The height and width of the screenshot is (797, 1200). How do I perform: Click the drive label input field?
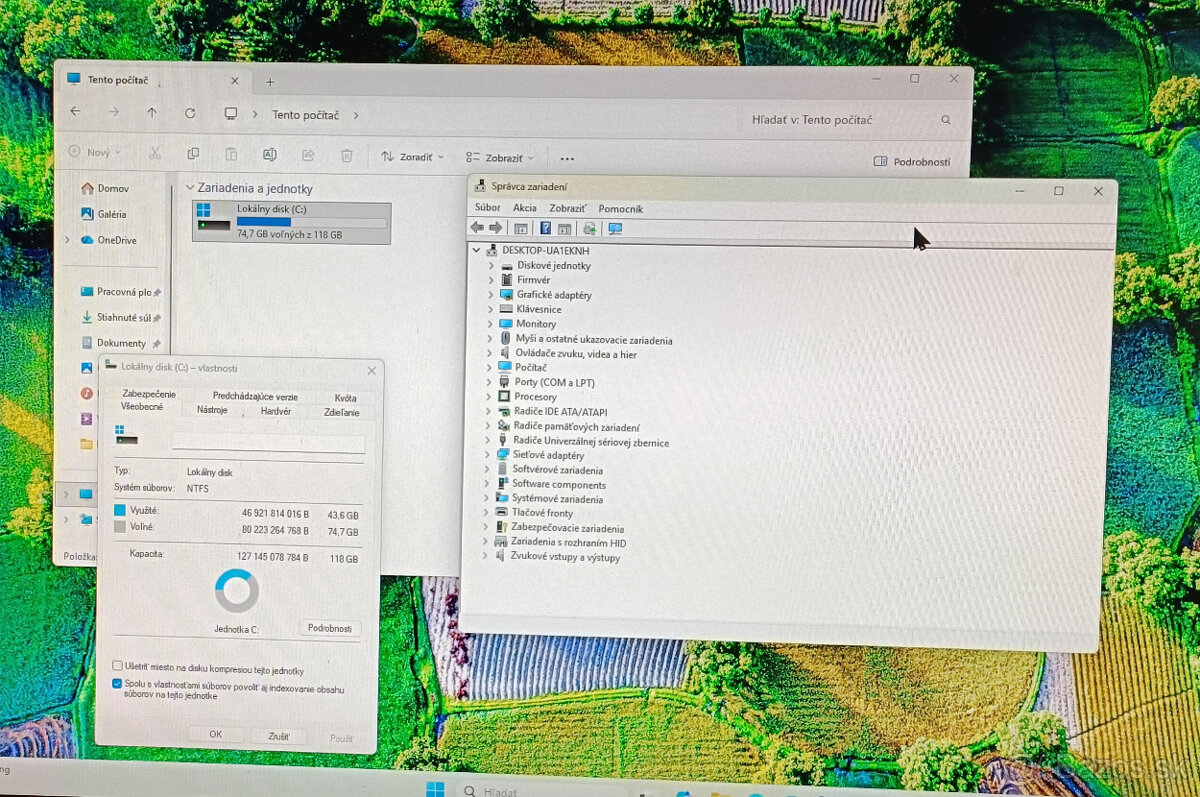point(268,444)
